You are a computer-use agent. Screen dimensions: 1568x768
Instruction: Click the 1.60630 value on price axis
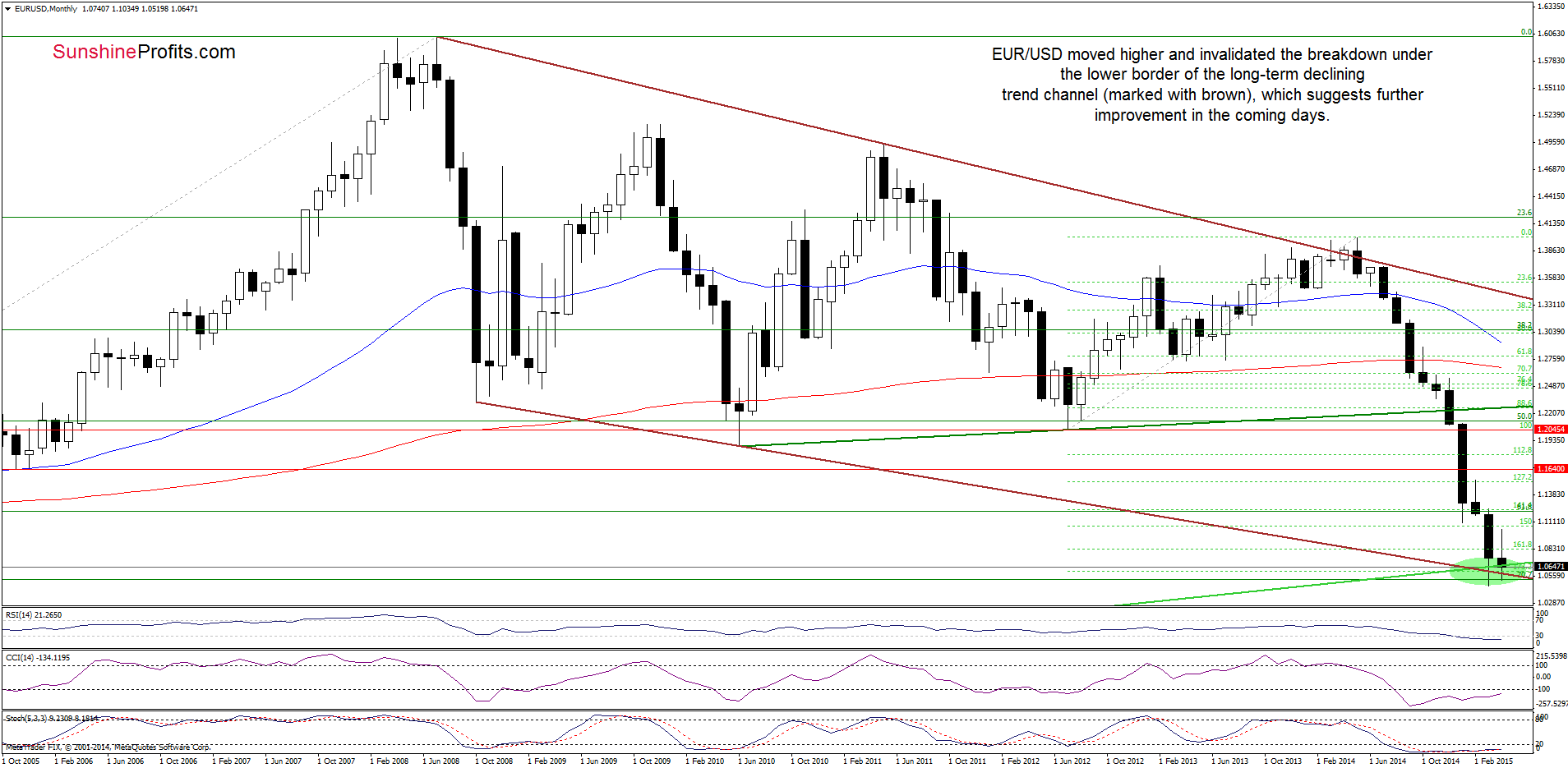(x=1551, y=34)
